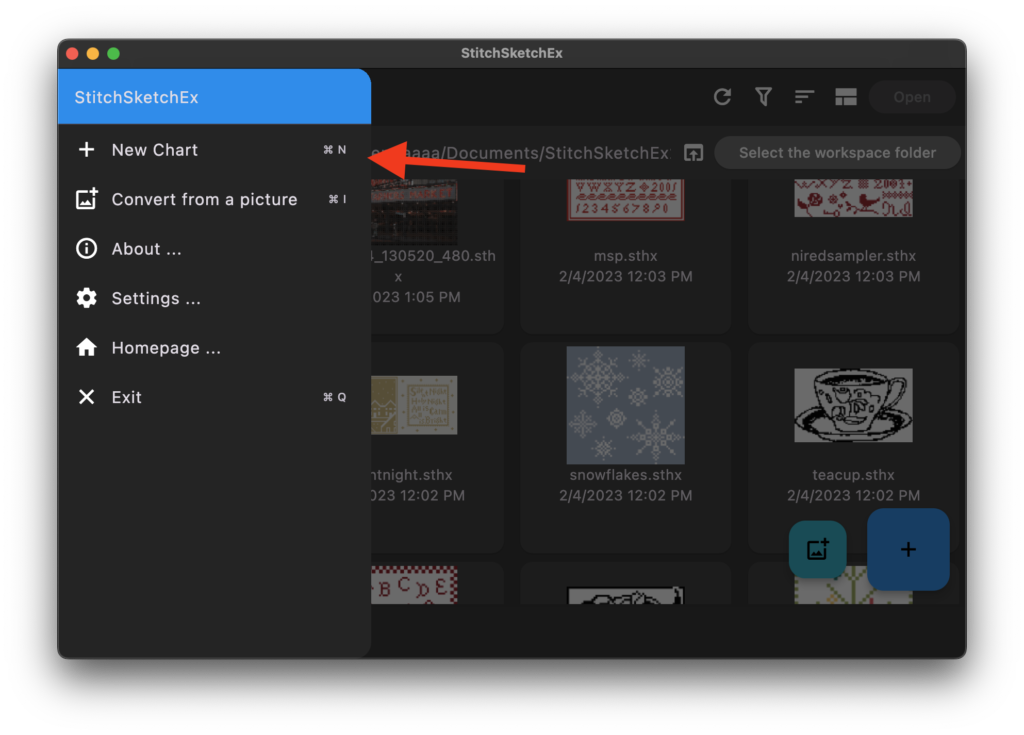1024x735 pixels.
Task: Click the StitchSketchEx blue drawer header
Action: coord(214,97)
